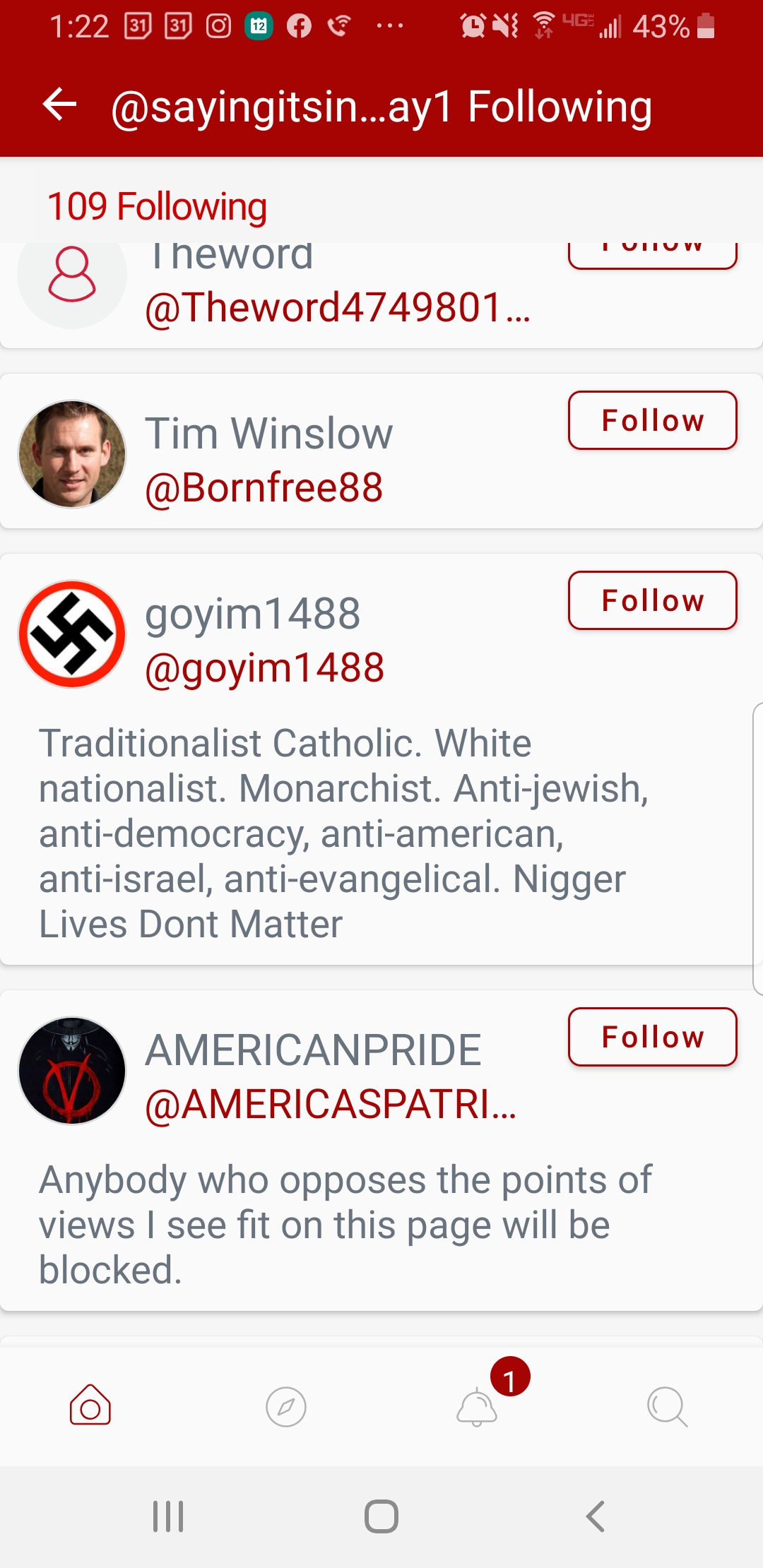Tap the Instagram status bar icon
Screen dimensions: 763x1568
click(x=218, y=27)
